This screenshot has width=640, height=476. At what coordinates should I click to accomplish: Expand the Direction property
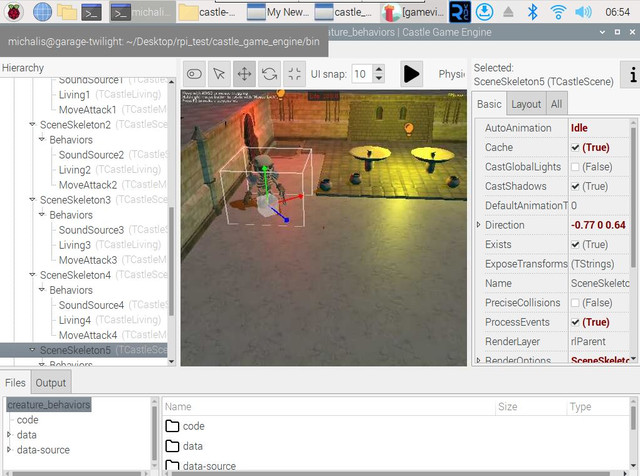pyautogui.click(x=479, y=225)
